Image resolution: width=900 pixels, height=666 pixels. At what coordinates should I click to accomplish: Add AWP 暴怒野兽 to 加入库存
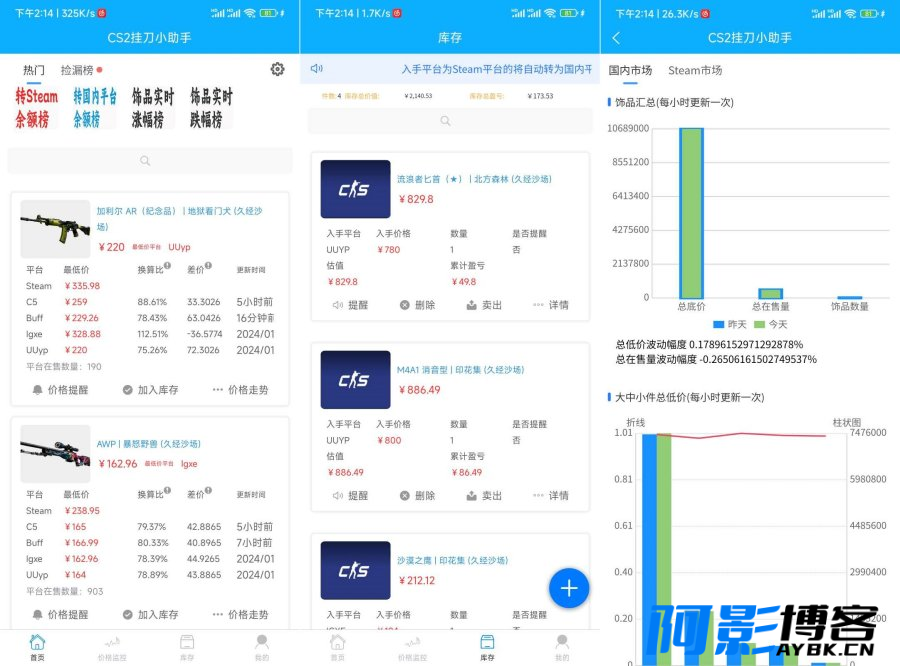pyautogui.click(x=150, y=614)
